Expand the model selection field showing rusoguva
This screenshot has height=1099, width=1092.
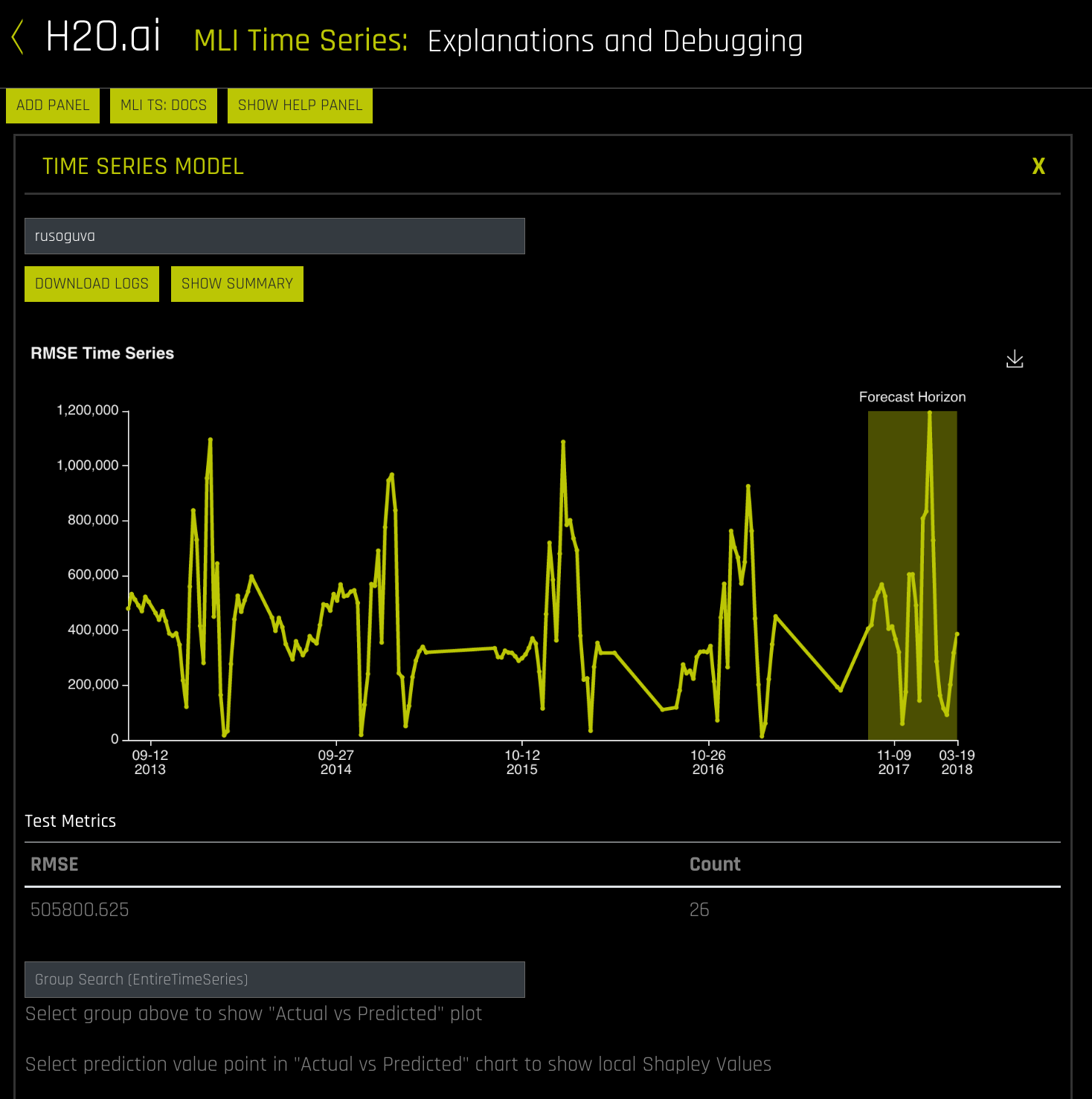point(274,236)
